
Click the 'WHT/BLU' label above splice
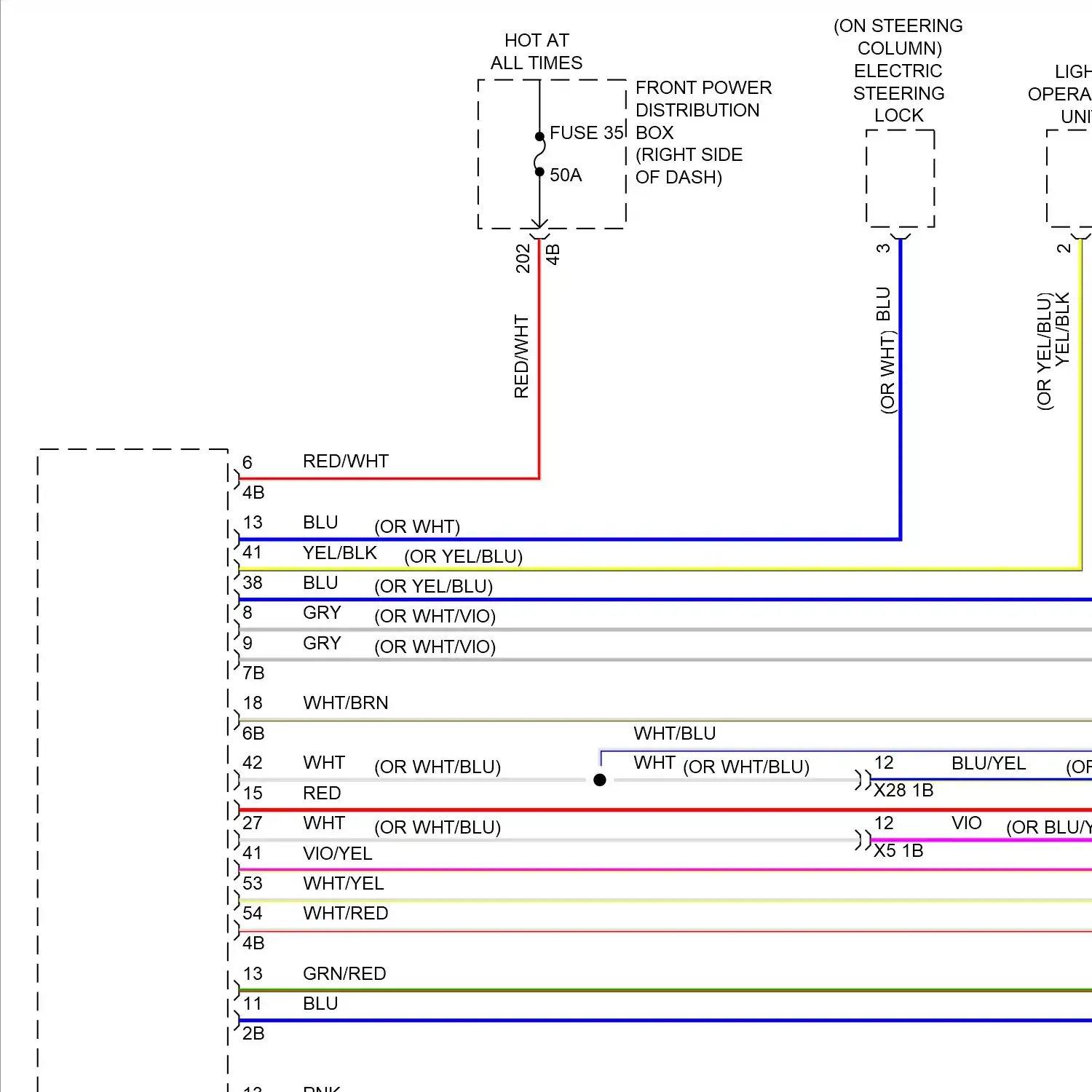pyautogui.click(x=675, y=733)
